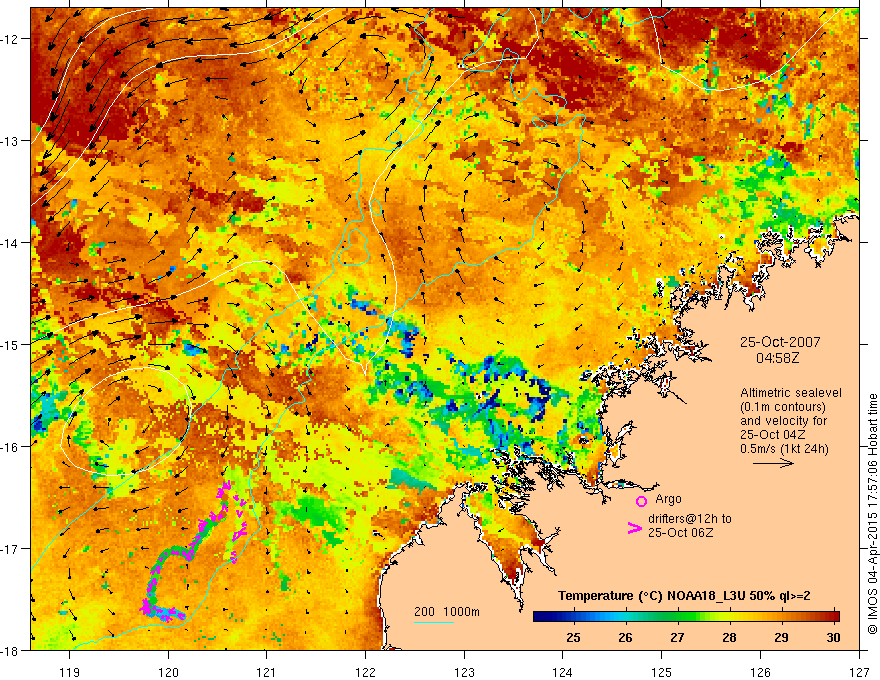Click longitude axis label 127
Image resolution: width=880 pixels, height=680 pixels.
pyautogui.click(x=859, y=672)
